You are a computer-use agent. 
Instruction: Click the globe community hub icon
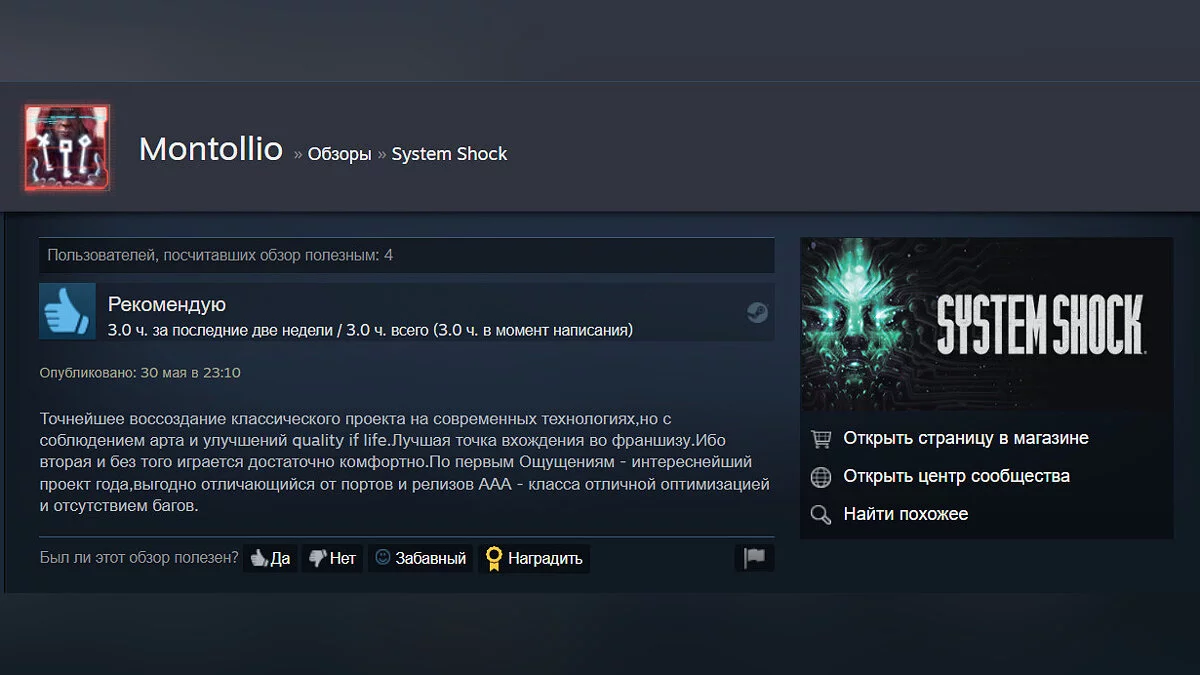tap(821, 477)
